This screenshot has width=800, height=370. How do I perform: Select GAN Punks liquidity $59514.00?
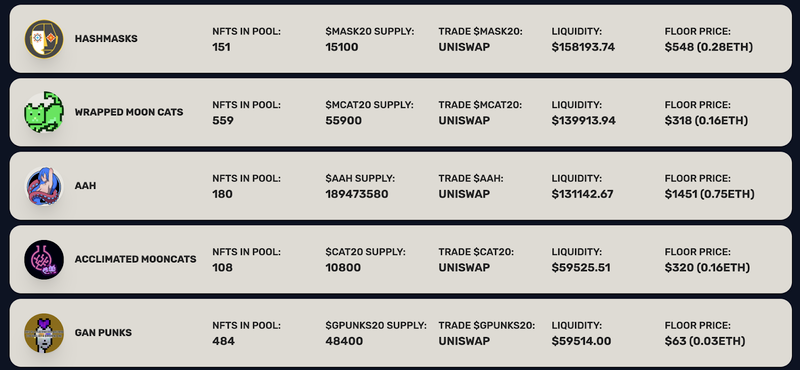point(581,341)
